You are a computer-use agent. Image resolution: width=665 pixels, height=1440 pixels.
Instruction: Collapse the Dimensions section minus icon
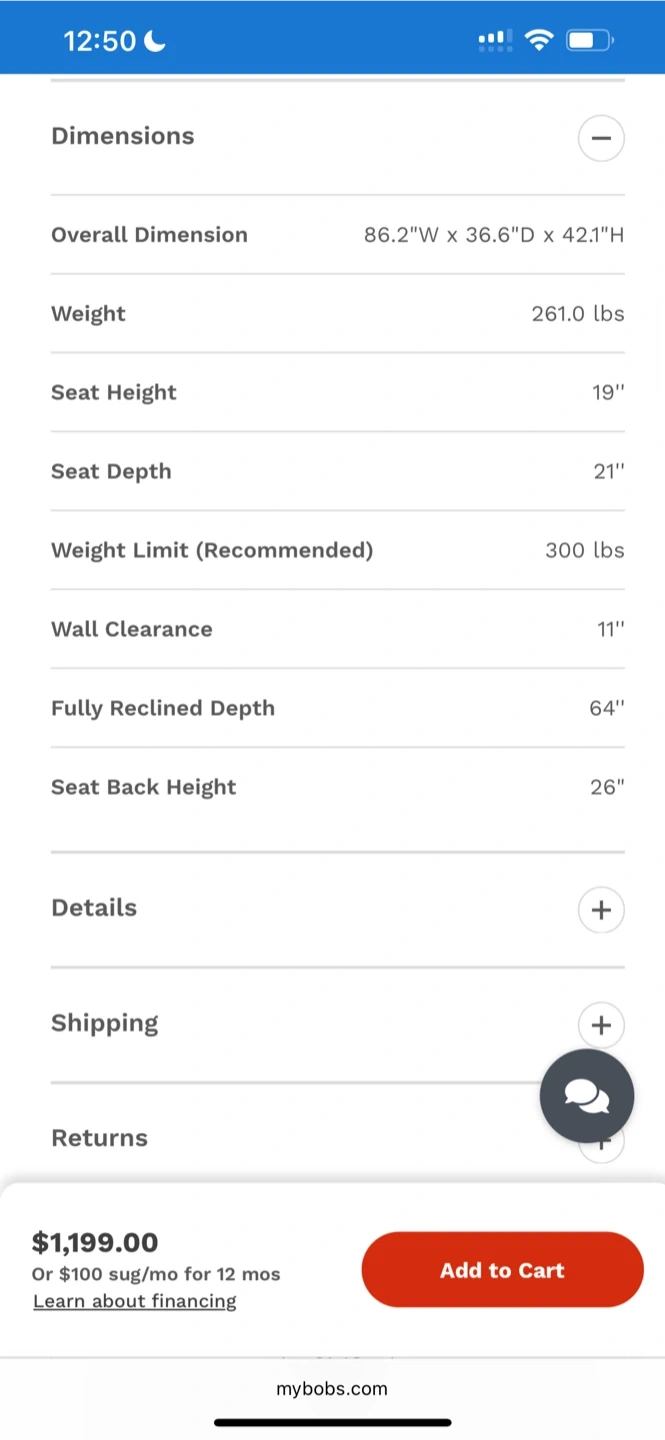tap(601, 138)
